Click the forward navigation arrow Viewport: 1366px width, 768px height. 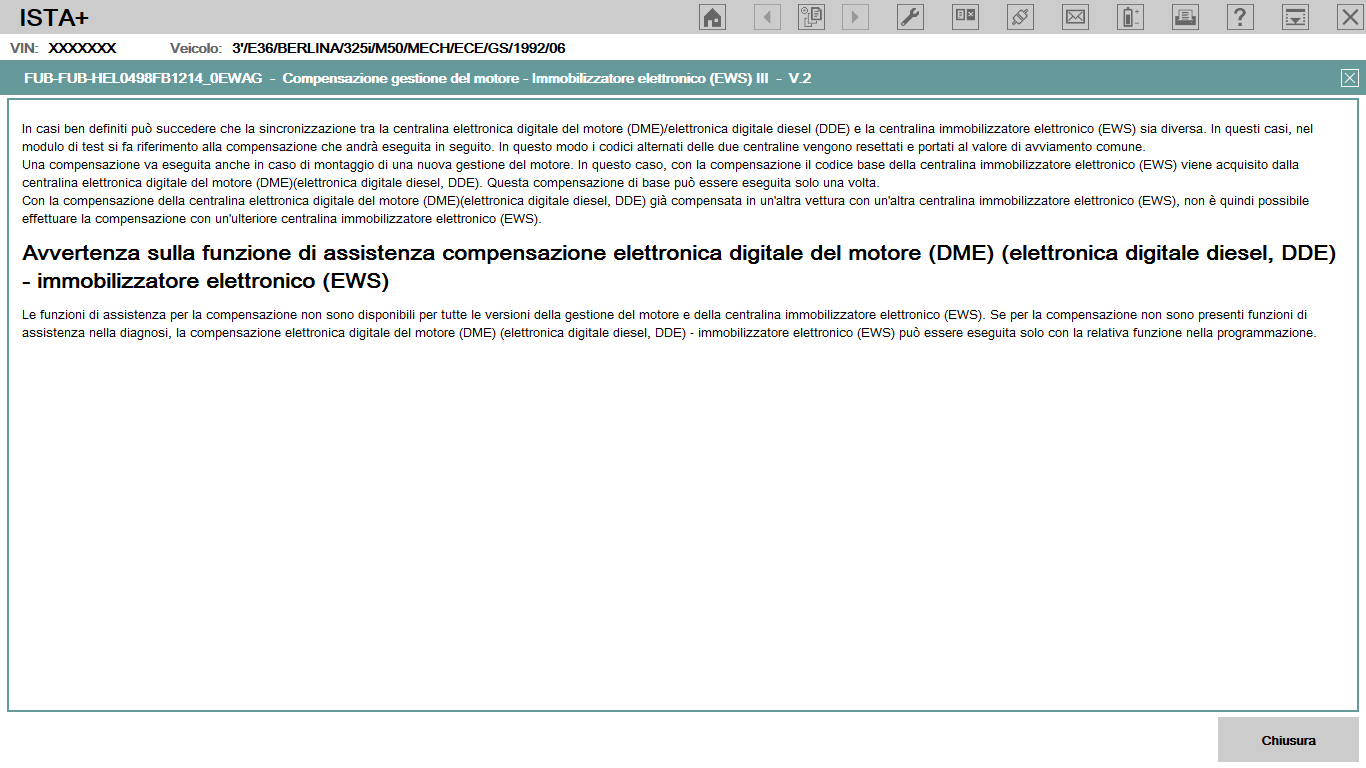tap(855, 17)
